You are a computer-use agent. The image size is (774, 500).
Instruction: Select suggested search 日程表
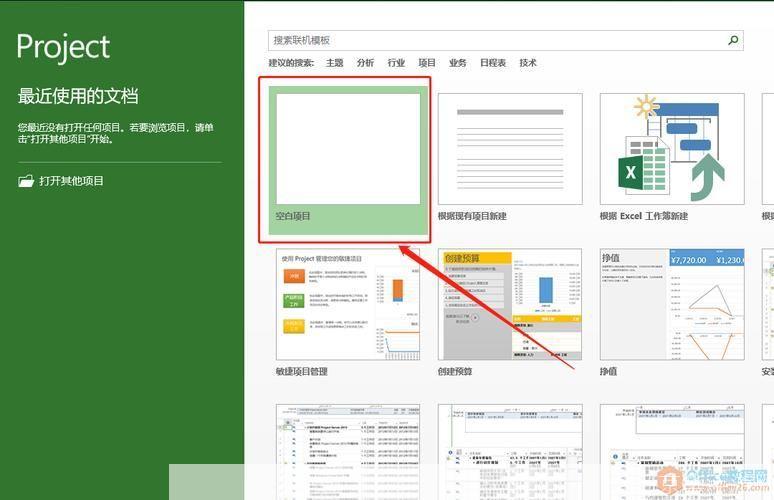coord(493,63)
